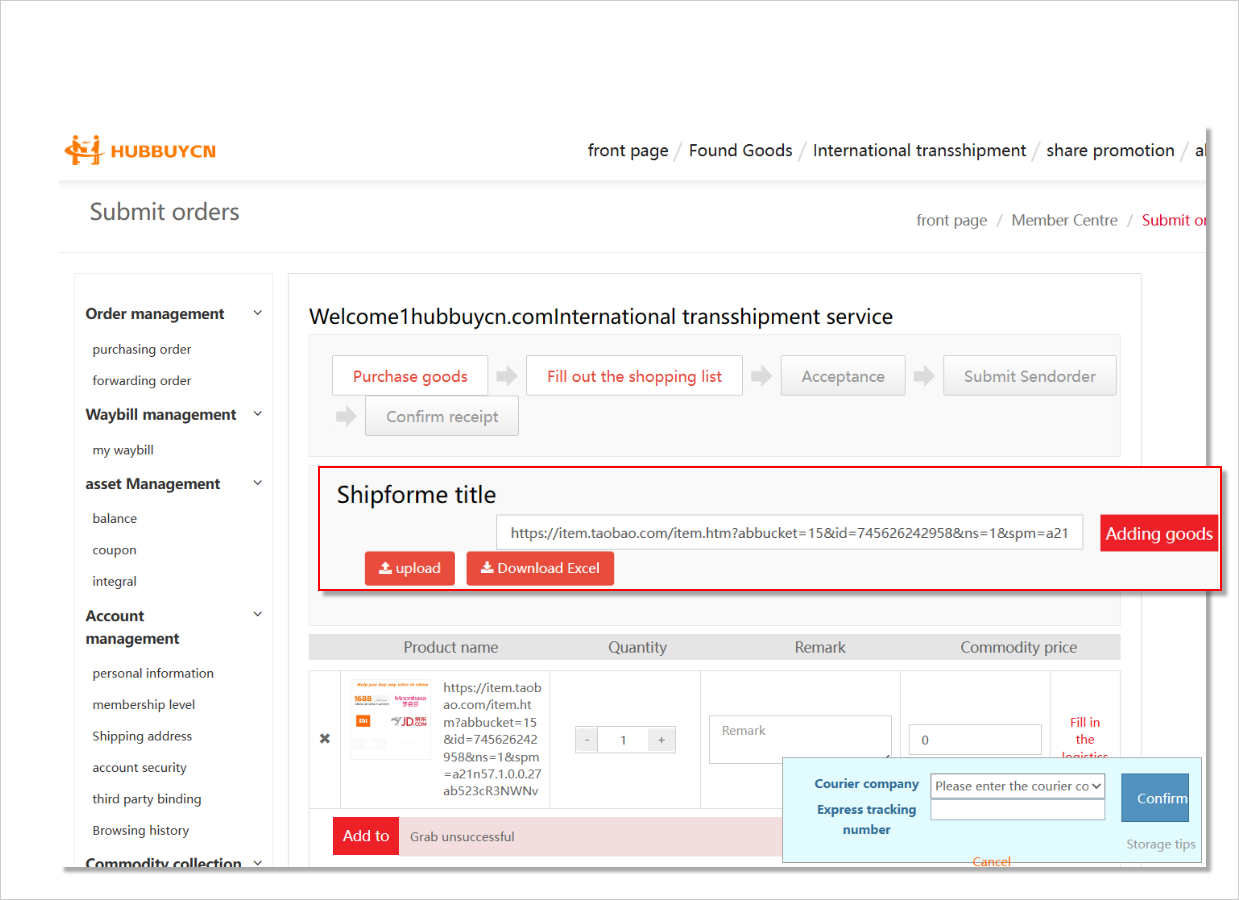The width and height of the screenshot is (1239, 900).
Task: Collapse Order management section
Action: click(257, 313)
